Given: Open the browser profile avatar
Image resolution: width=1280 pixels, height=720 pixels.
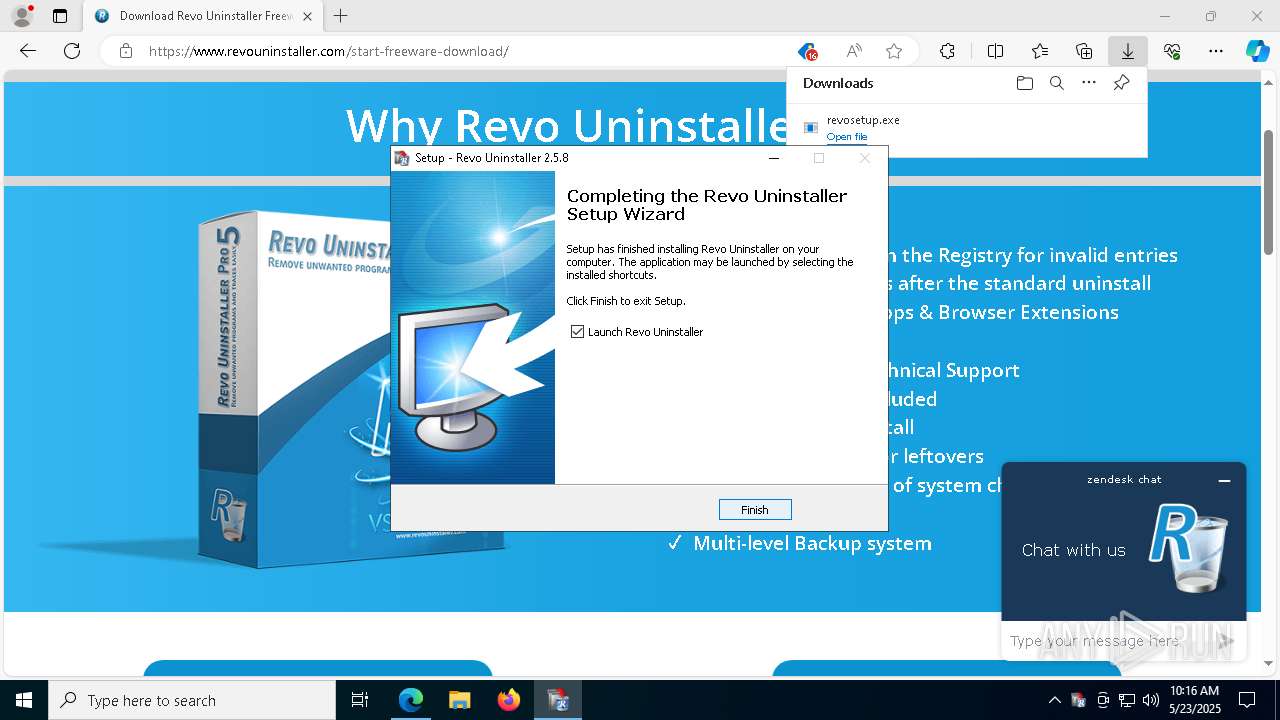Looking at the screenshot, I should (x=22, y=16).
